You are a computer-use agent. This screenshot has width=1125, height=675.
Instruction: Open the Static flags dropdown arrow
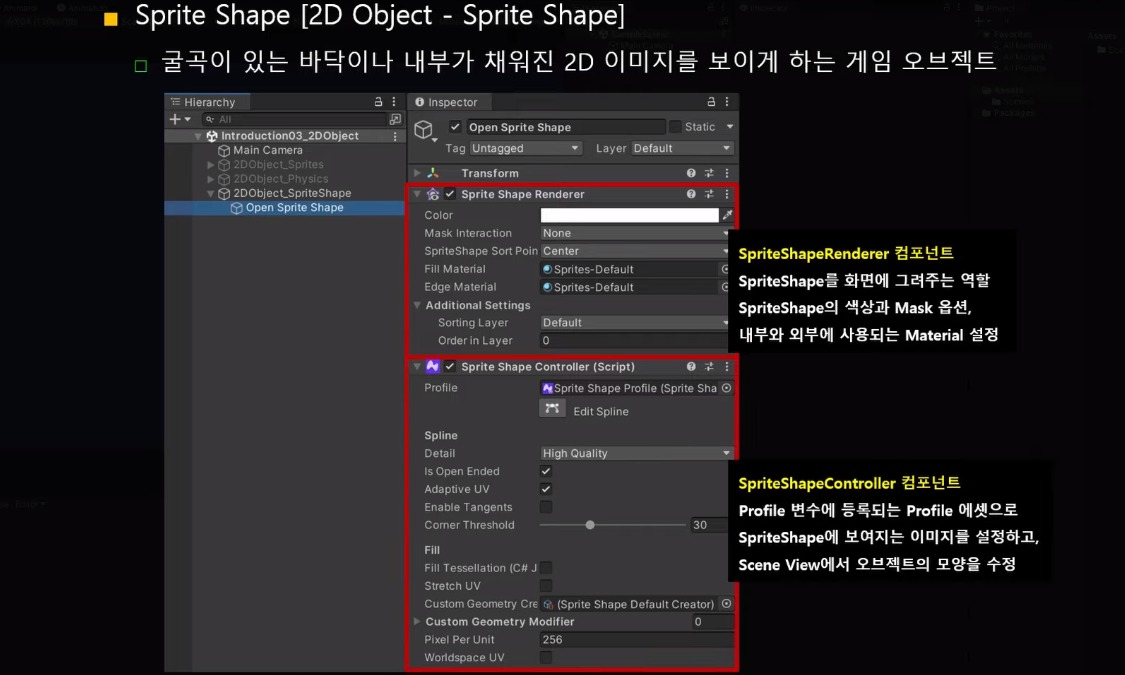730,127
